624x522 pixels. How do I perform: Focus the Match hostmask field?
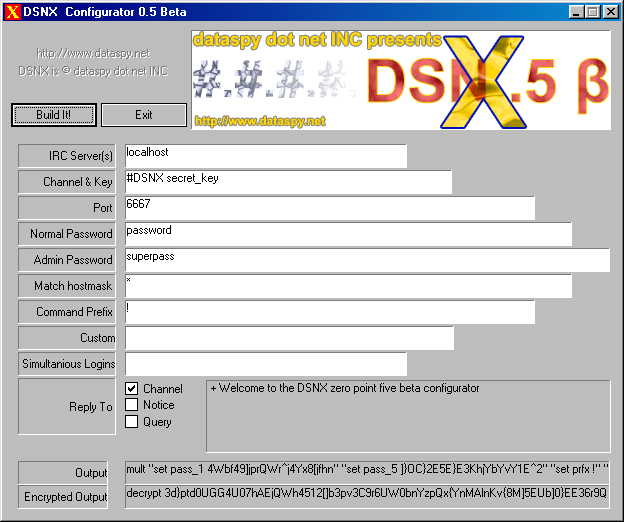click(x=347, y=286)
